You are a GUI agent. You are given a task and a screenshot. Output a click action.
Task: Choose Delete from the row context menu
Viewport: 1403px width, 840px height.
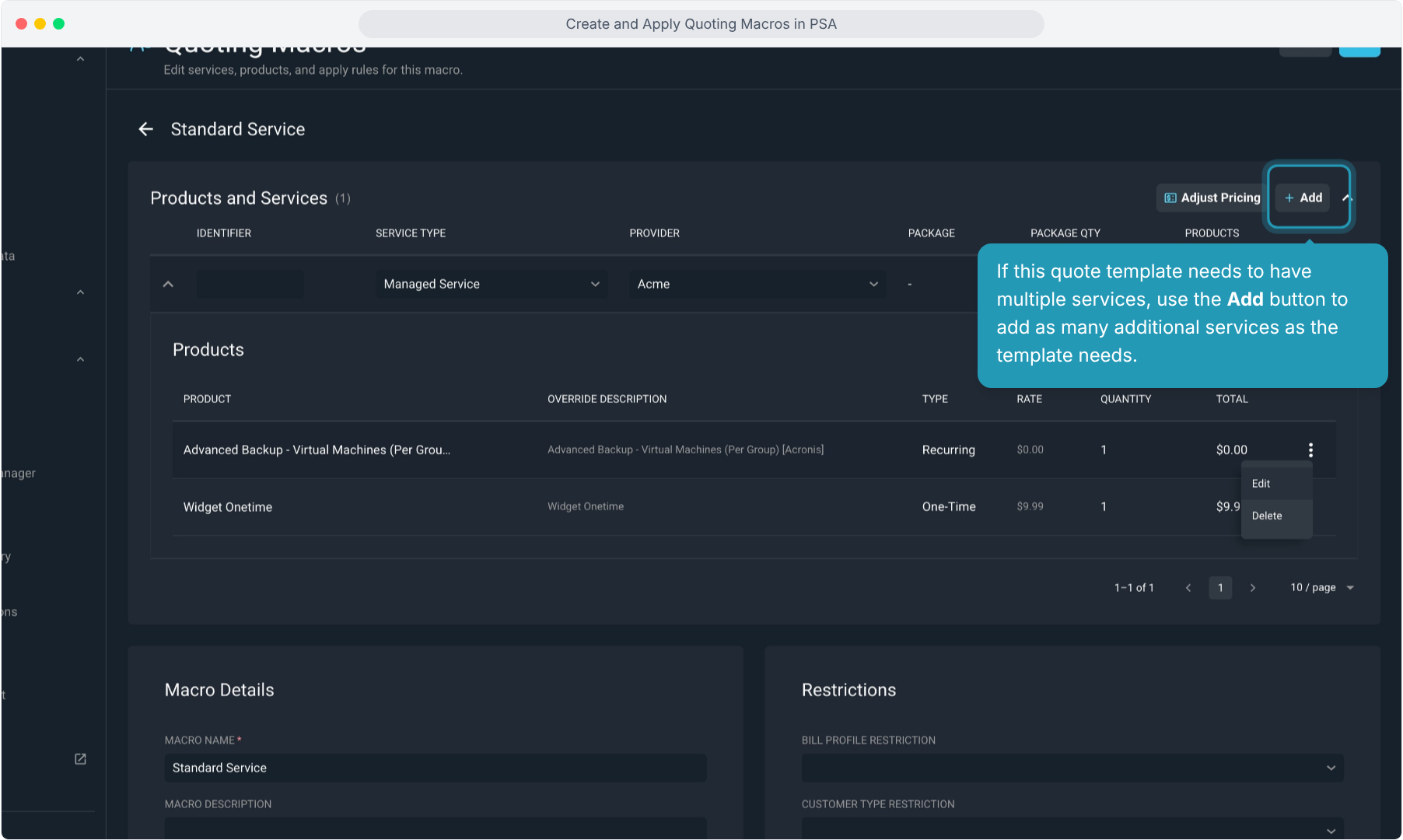coord(1276,516)
